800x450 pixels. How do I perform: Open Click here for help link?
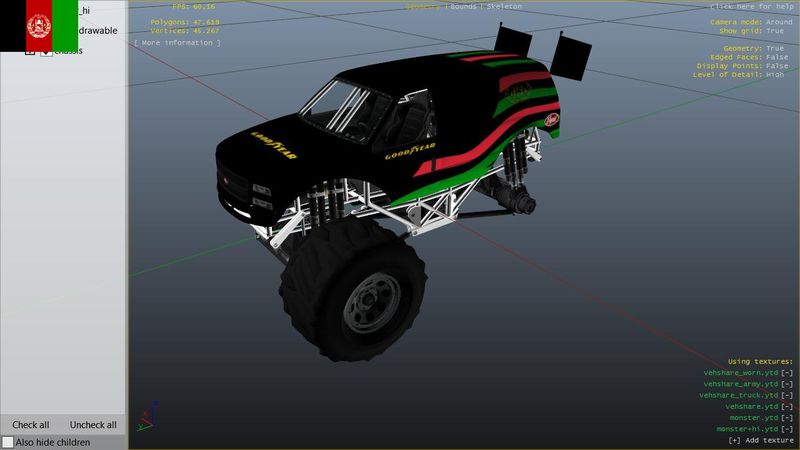click(752, 7)
